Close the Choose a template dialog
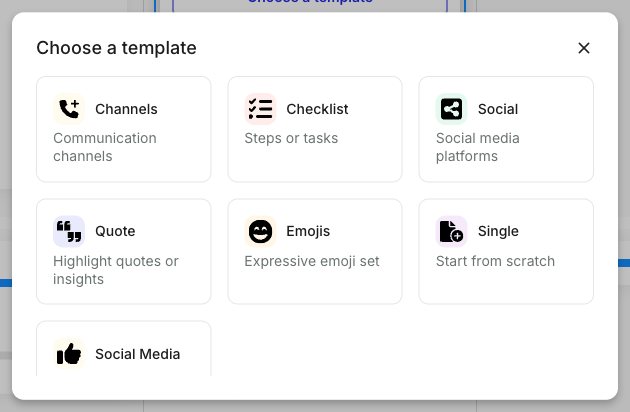The height and width of the screenshot is (412, 630). (x=584, y=48)
